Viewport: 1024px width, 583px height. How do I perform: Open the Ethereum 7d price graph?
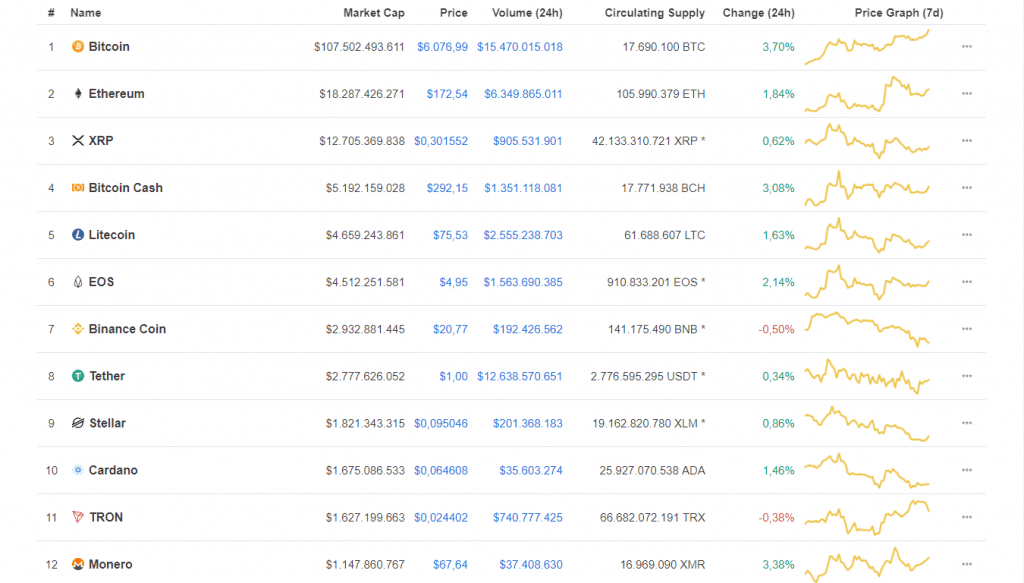click(867, 94)
